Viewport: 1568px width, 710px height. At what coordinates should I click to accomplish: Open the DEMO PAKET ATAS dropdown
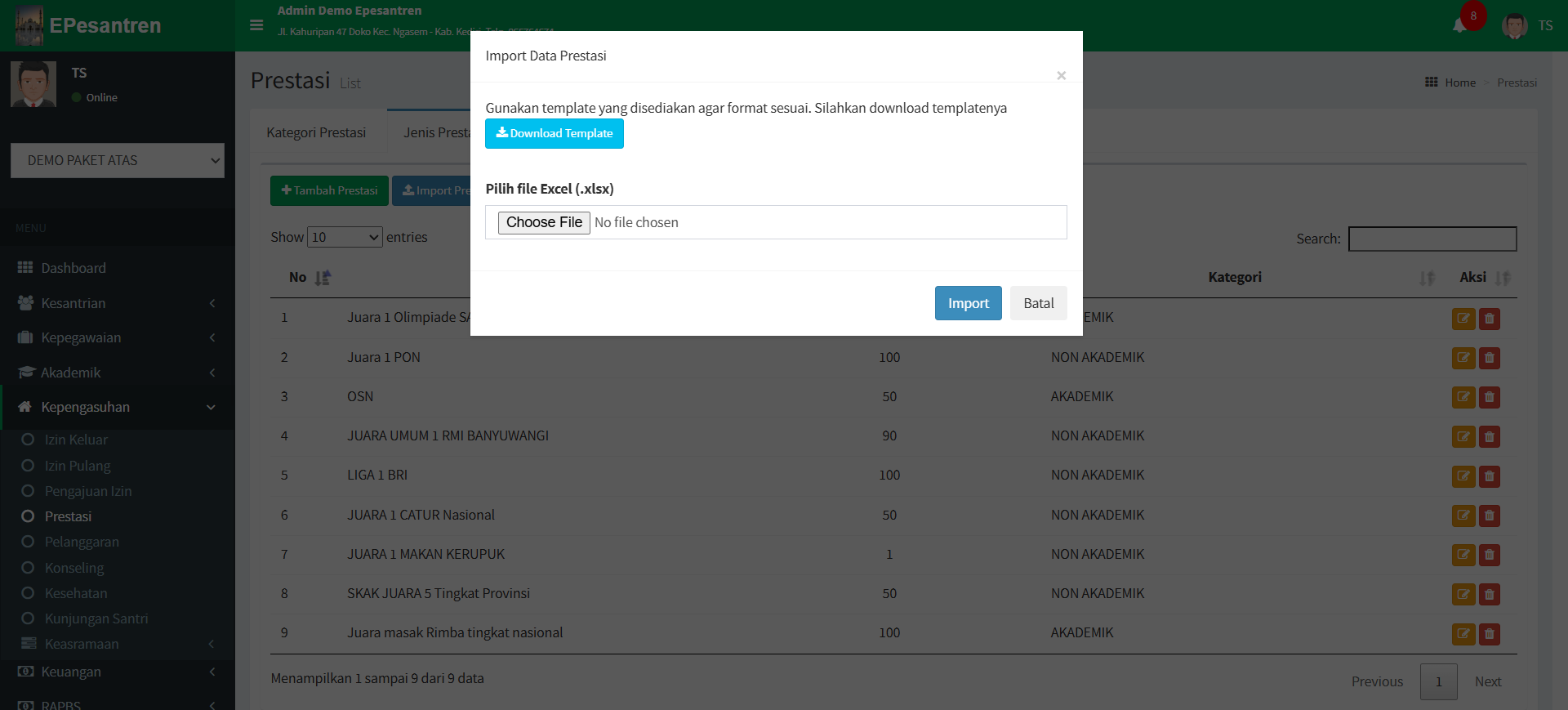tap(118, 161)
